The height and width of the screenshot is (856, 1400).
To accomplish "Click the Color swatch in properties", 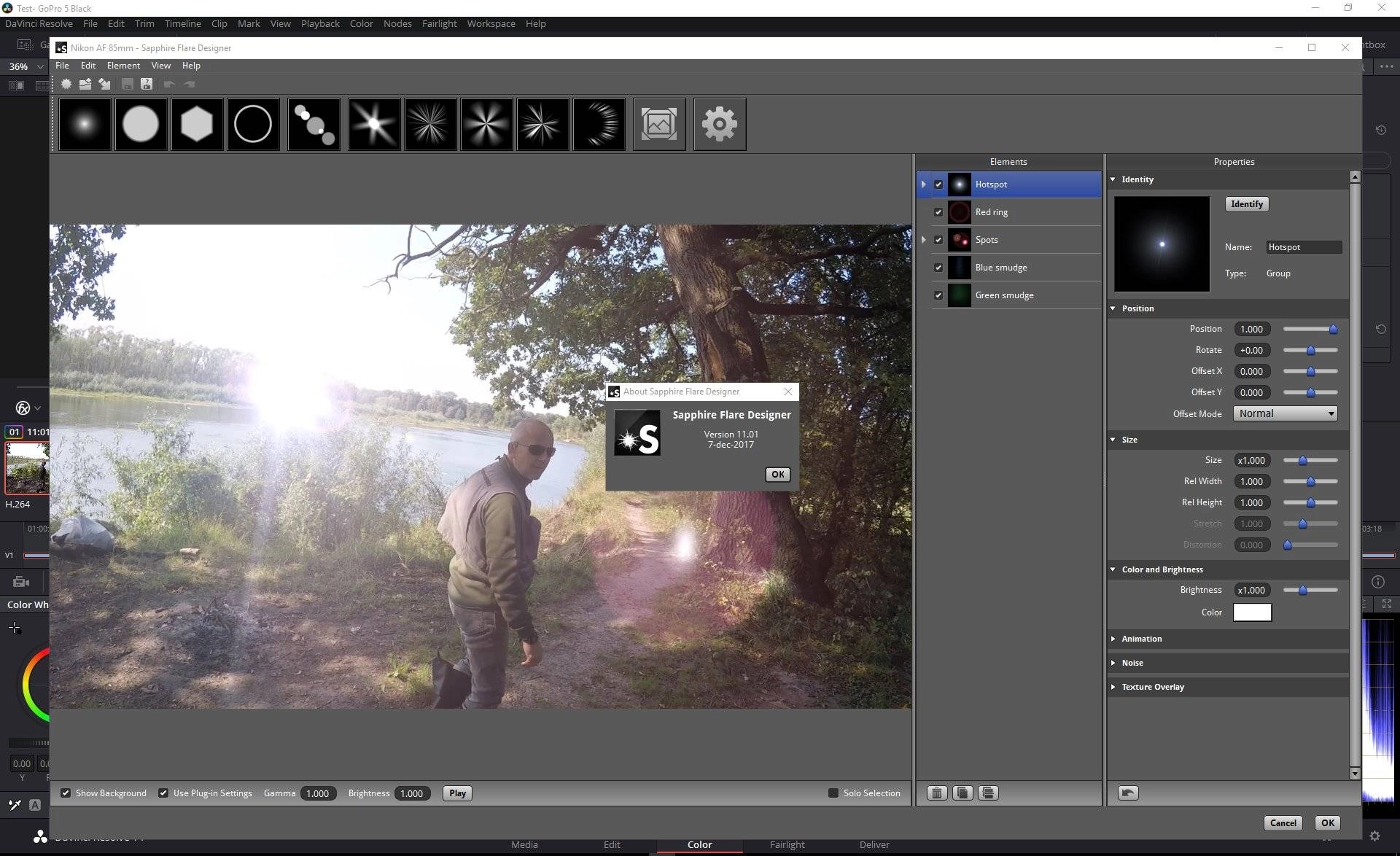I will 1252,612.
